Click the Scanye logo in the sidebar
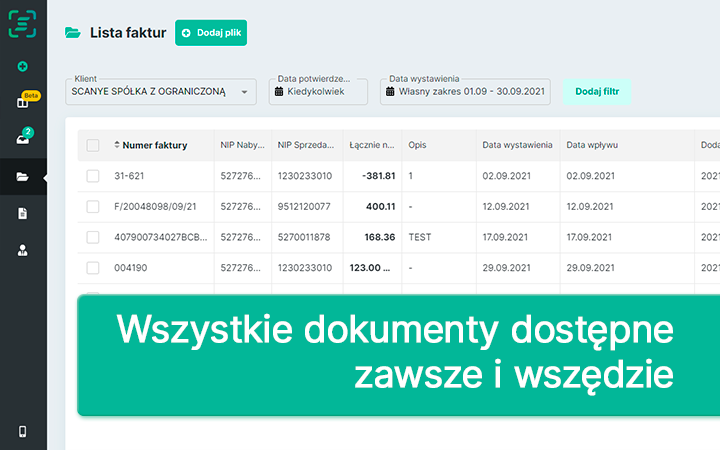 tap(22, 23)
